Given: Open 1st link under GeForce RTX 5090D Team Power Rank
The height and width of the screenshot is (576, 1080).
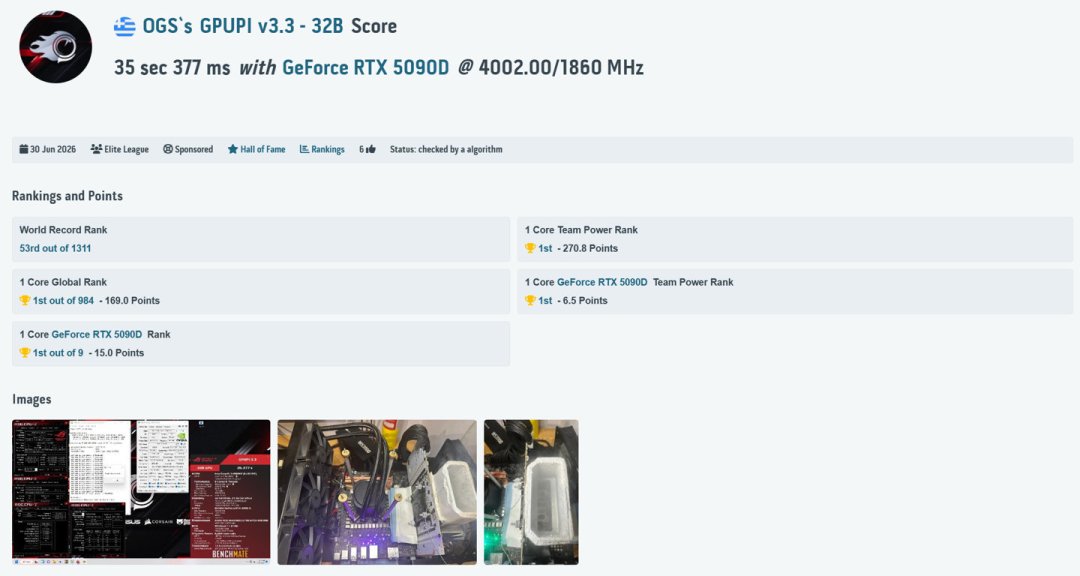Looking at the screenshot, I should pos(545,300).
